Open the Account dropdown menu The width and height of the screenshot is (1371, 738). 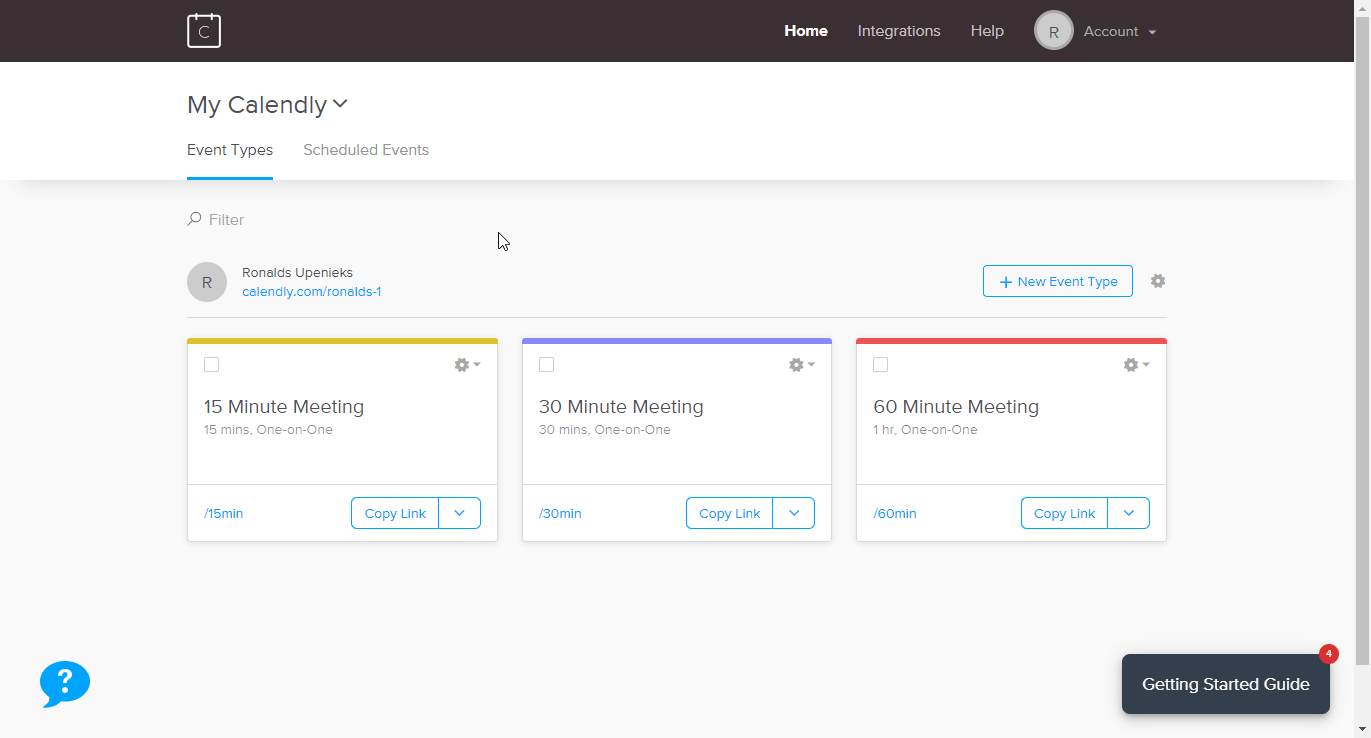1119,30
